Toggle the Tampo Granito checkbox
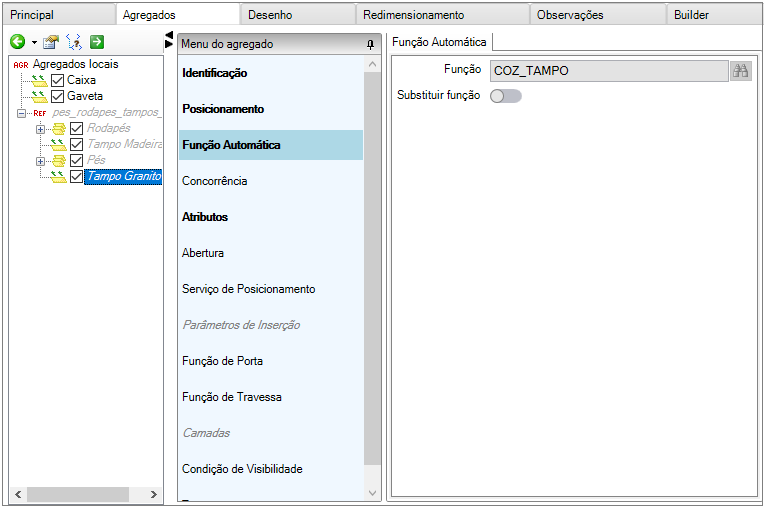 tap(77, 176)
